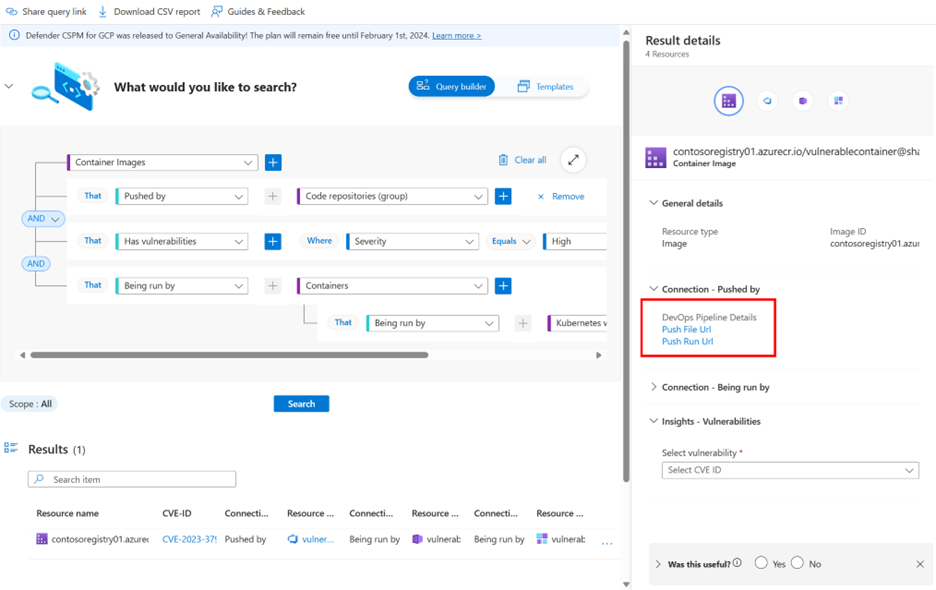Select the container resource icon
The height and width of the screenshot is (590, 936).
click(x=803, y=101)
